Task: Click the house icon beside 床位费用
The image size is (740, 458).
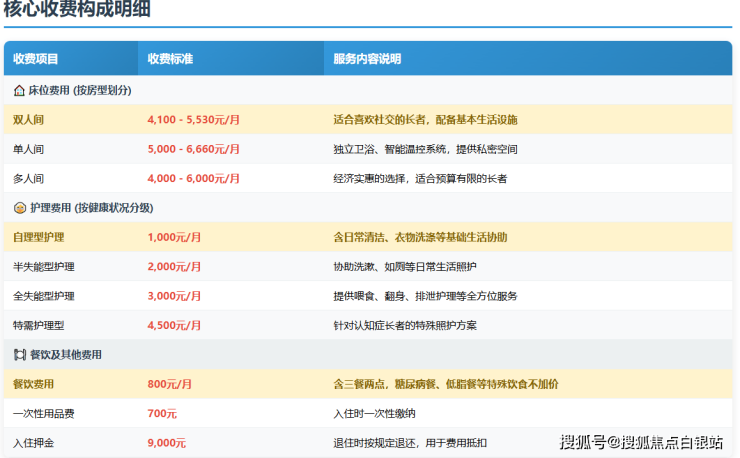Action: [19, 90]
